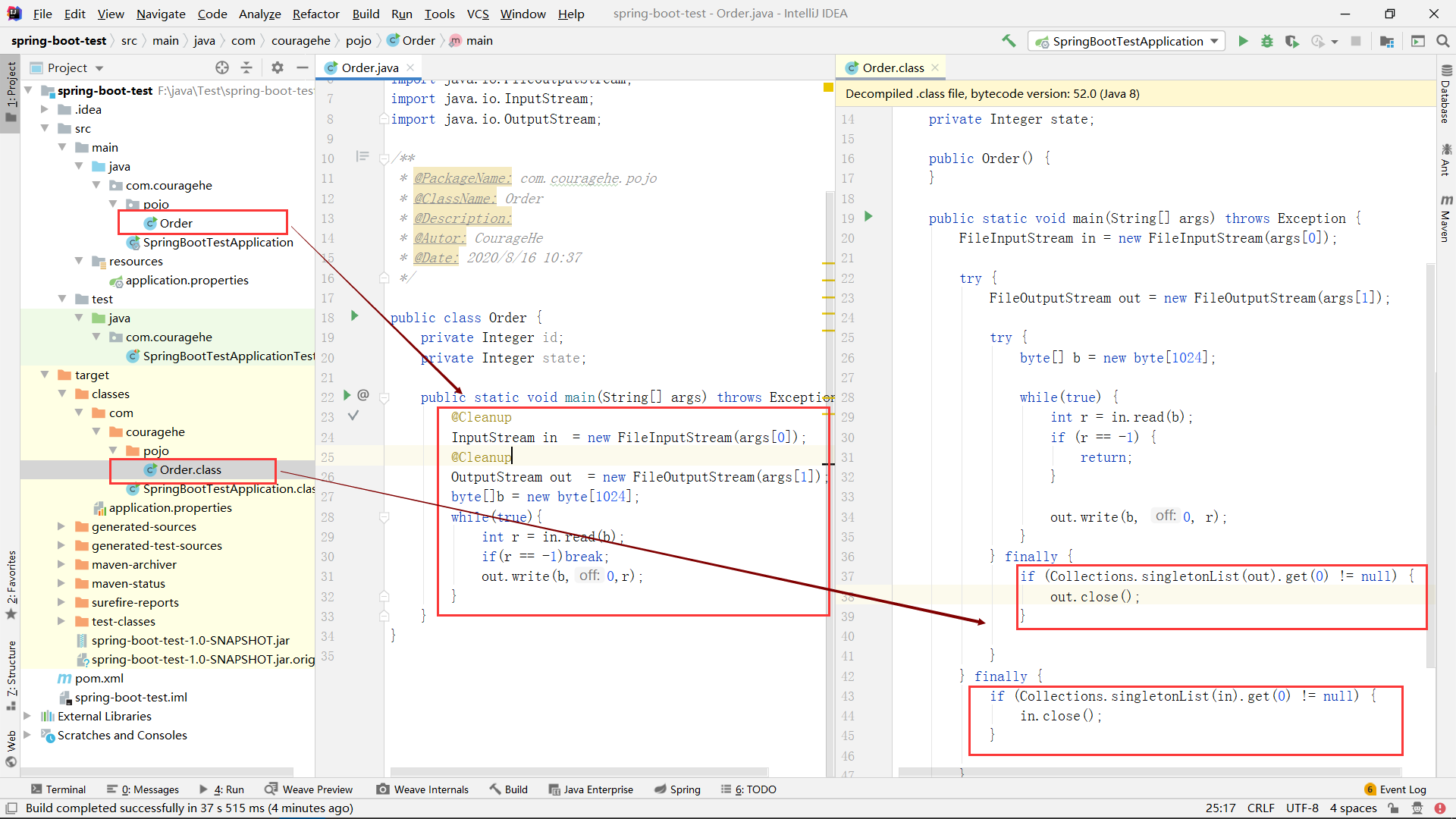
Task: Click the run gutter arrow on line 18
Action: pos(354,315)
